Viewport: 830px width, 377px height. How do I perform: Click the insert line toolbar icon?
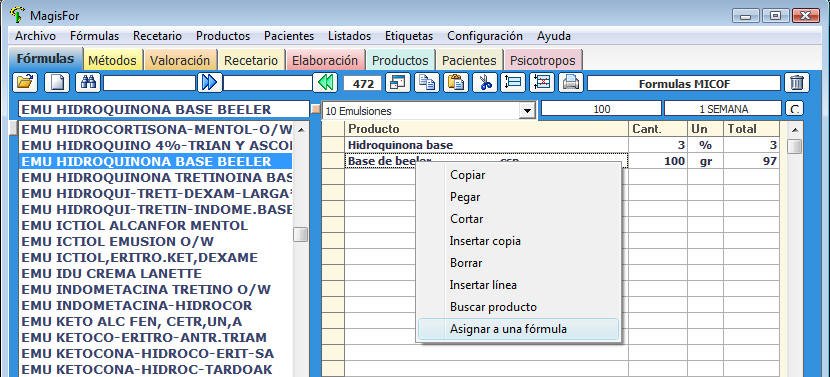(513, 83)
